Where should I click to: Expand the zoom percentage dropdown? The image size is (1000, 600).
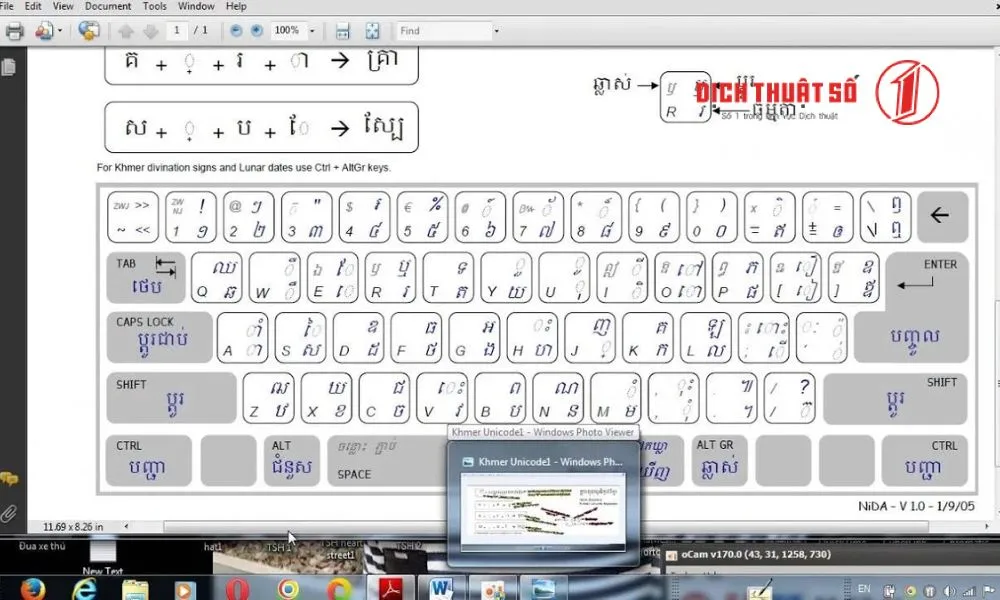tap(313, 31)
